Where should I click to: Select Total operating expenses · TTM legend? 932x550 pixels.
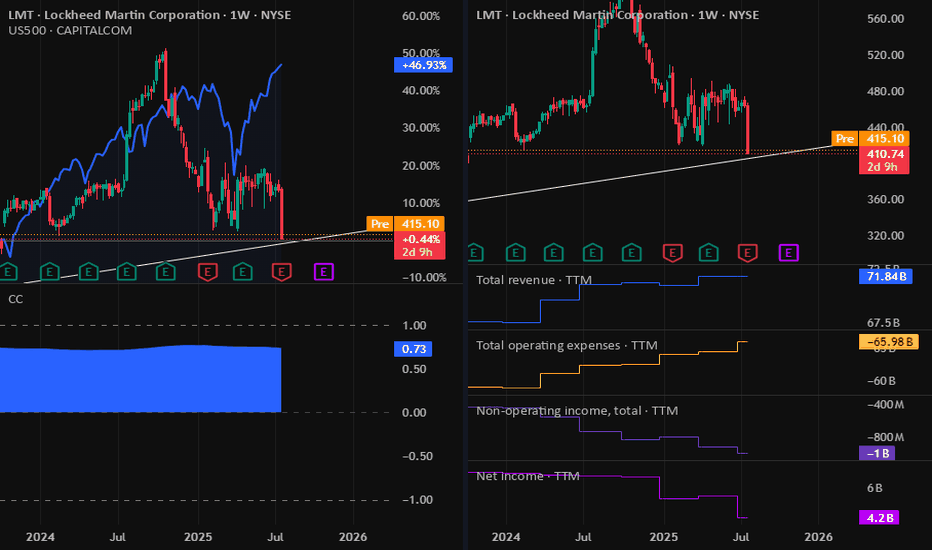(x=566, y=345)
